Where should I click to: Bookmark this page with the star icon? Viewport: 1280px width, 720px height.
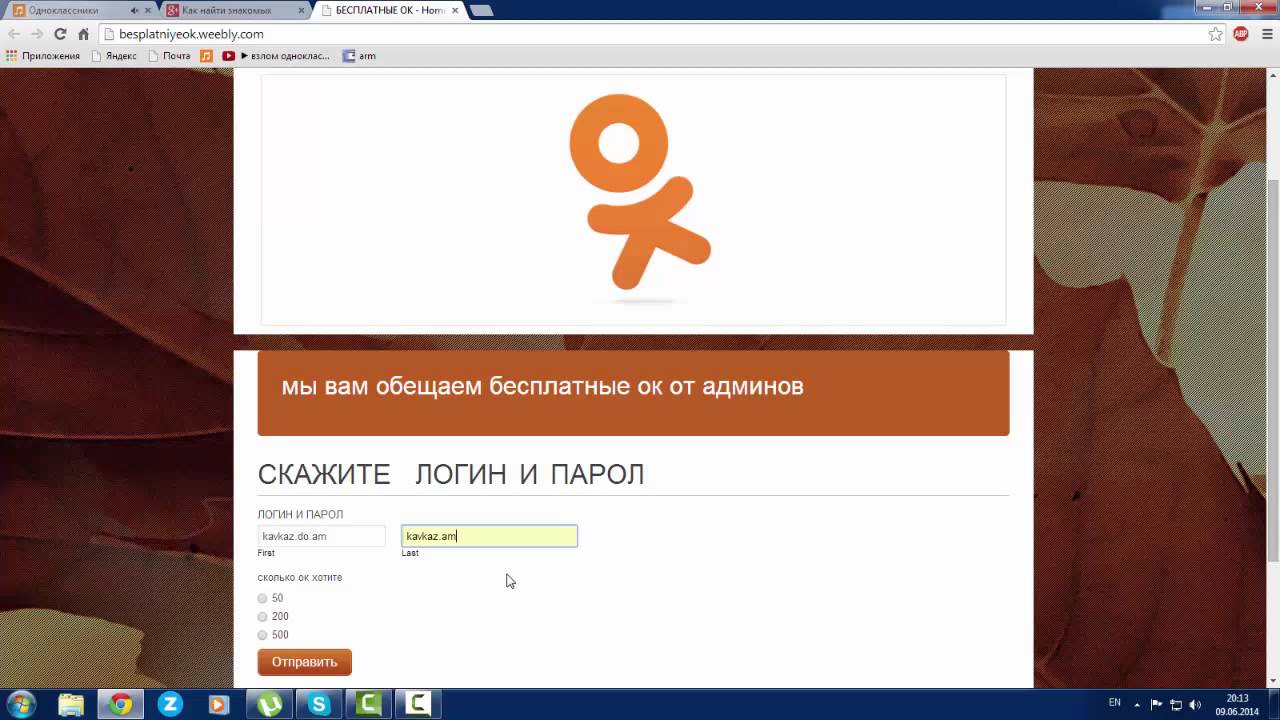coord(1215,34)
